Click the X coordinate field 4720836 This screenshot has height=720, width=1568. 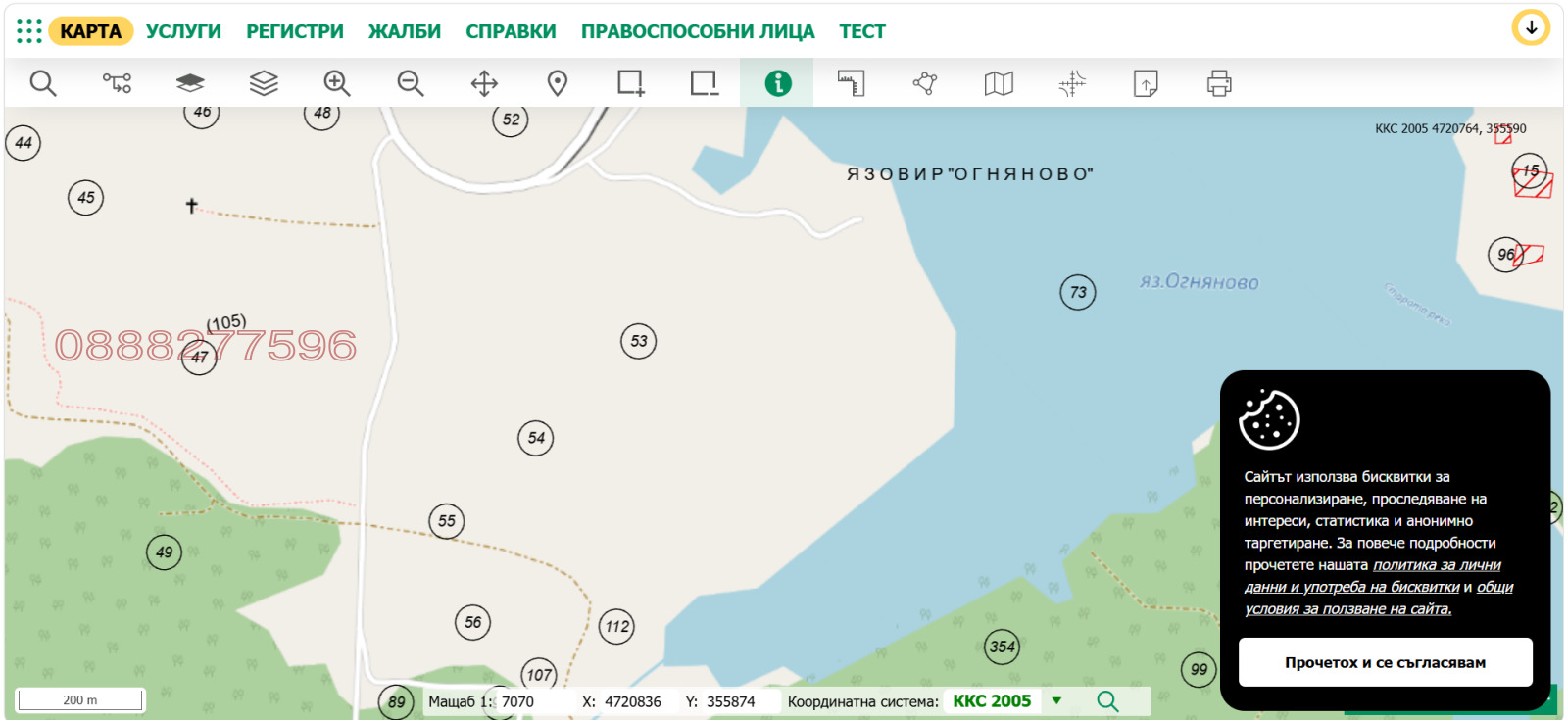click(x=638, y=701)
